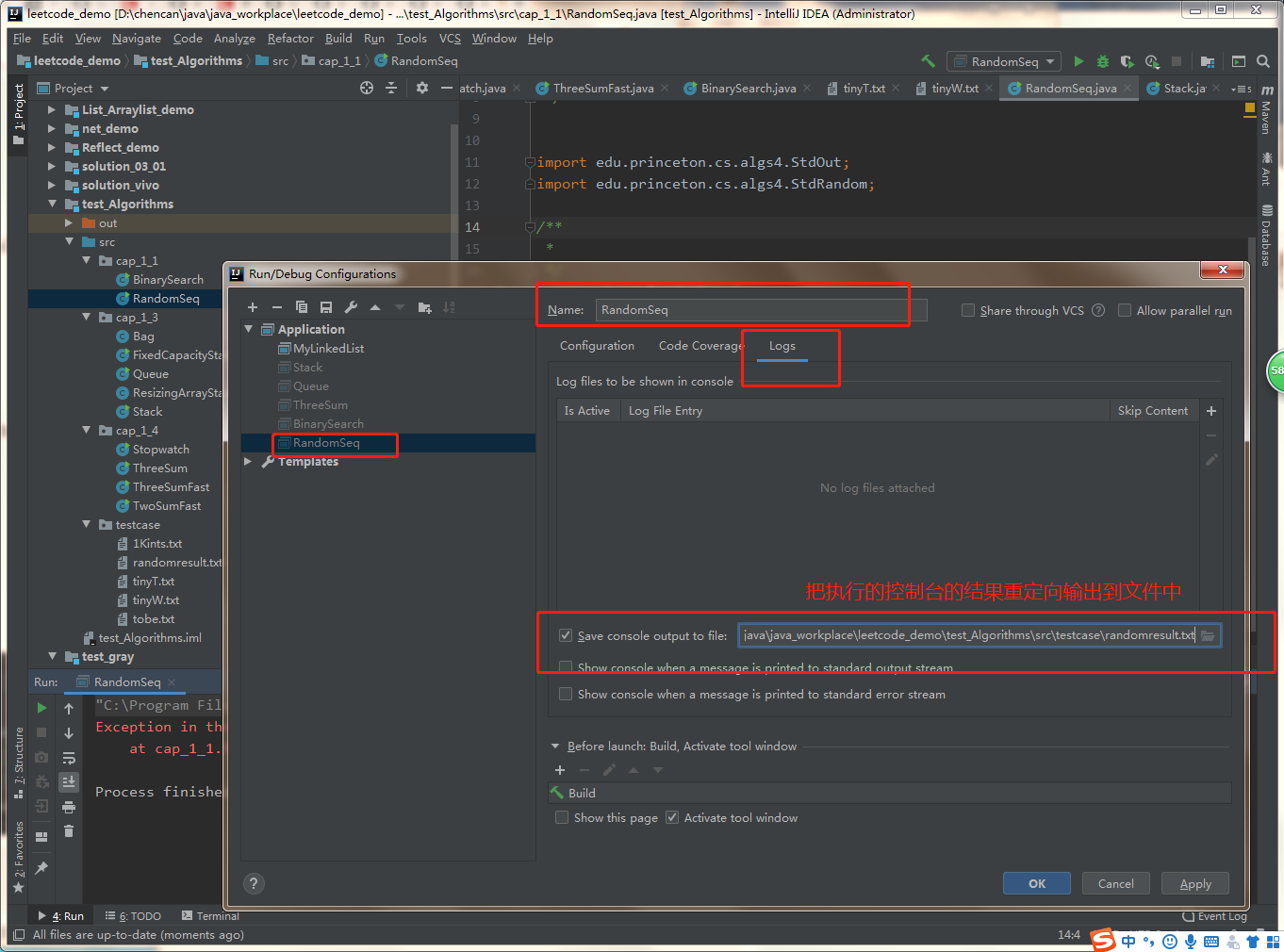Screen dimensions: 1284x952
Task: Expand List_Arraylist_demo folder
Action: (52, 109)
